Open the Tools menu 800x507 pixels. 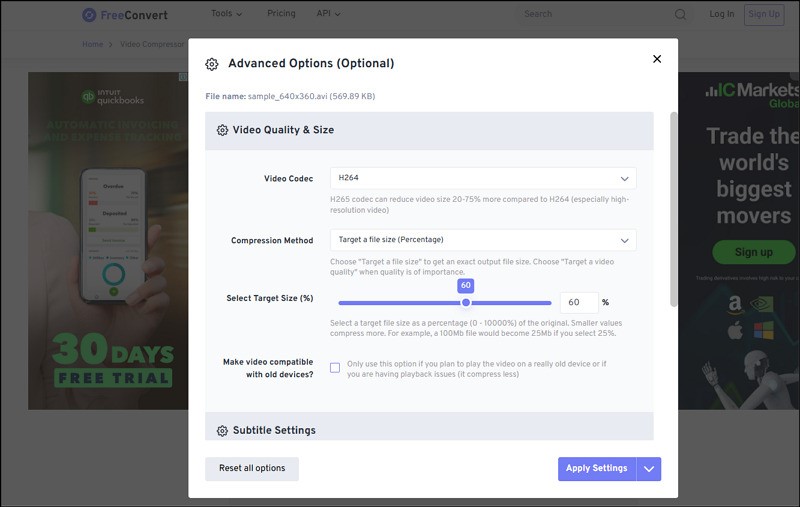pyautogui.click(x=227, y=14)
